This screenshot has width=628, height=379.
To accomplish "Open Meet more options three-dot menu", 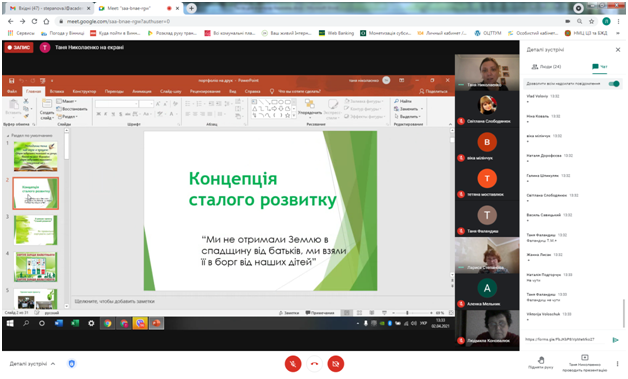I will (617, 364).
